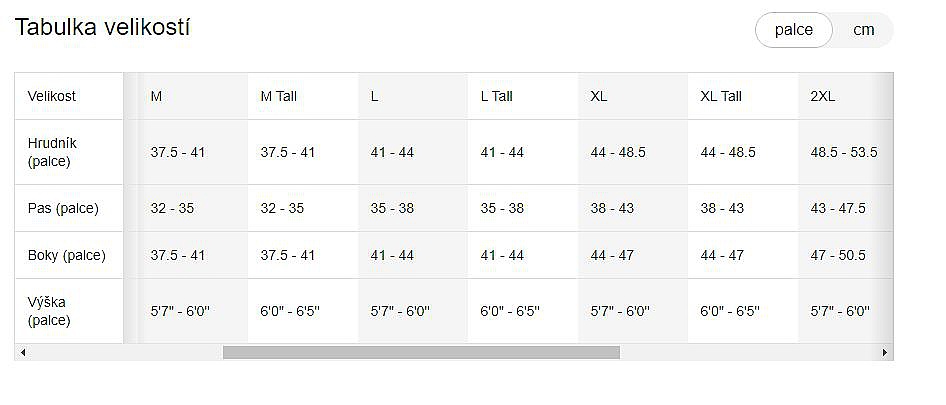Image resolution: width=946 pixels, height=405 pixels.
Task: Click the Tabulka velikostí heading
Action: pyautogui.click(x=102, y=27)
